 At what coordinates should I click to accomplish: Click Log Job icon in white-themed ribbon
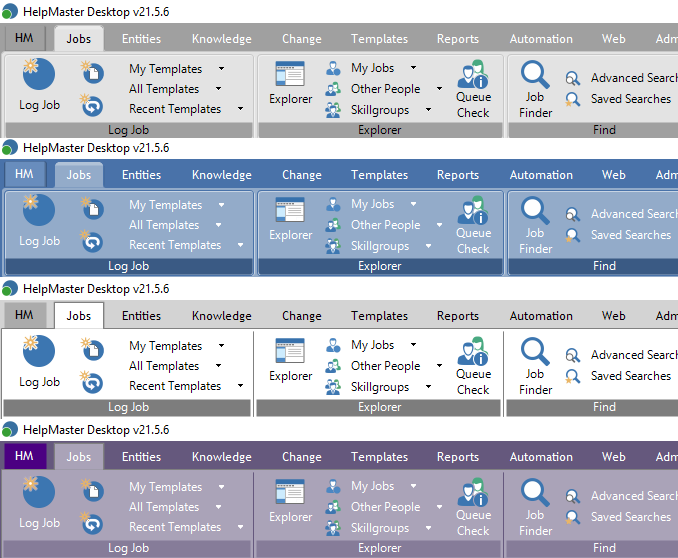click(38, 352)
